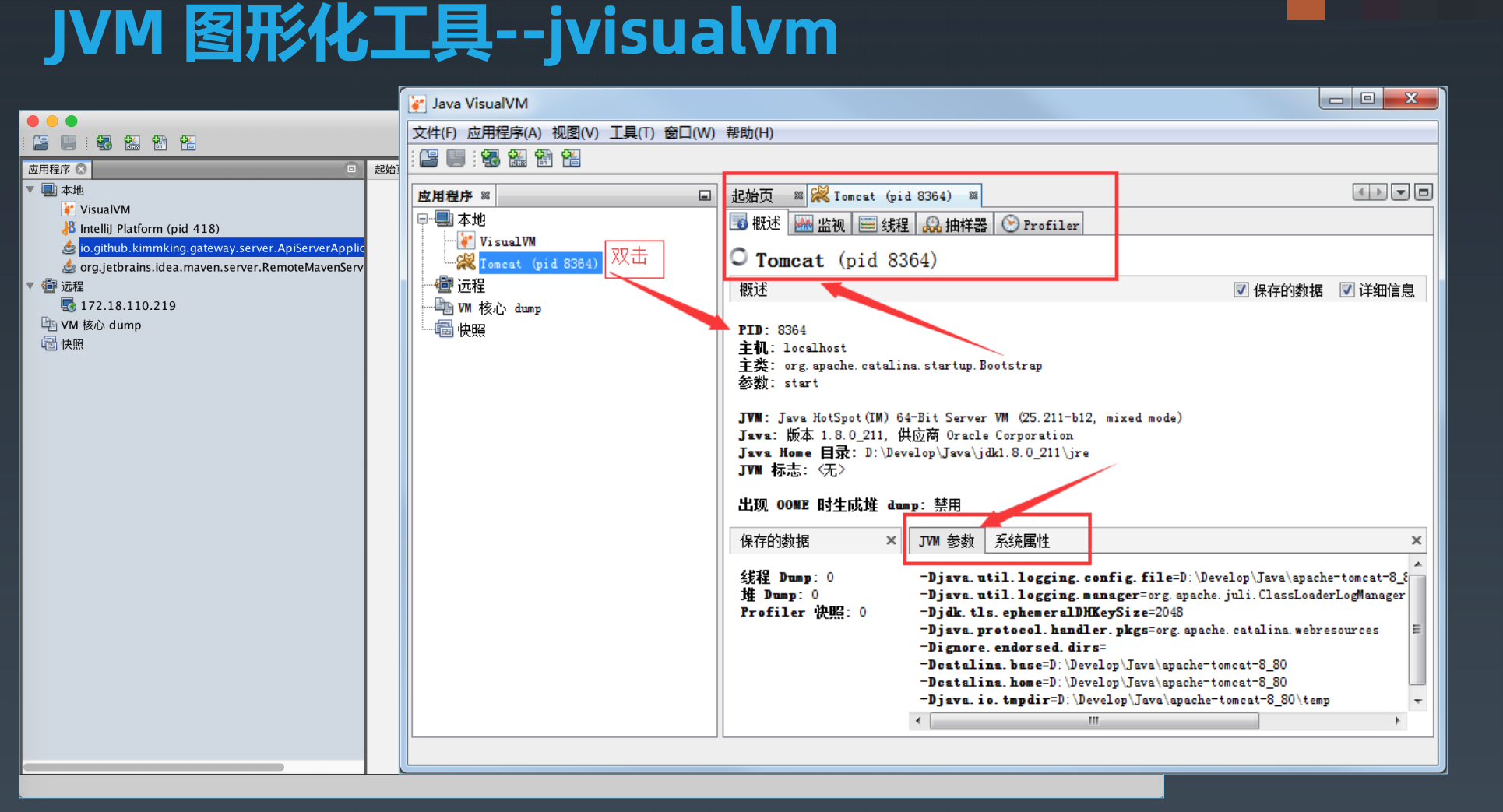Select VisualVM entry in the Mac window tree

pyautogui.click(x=105, y=209)
